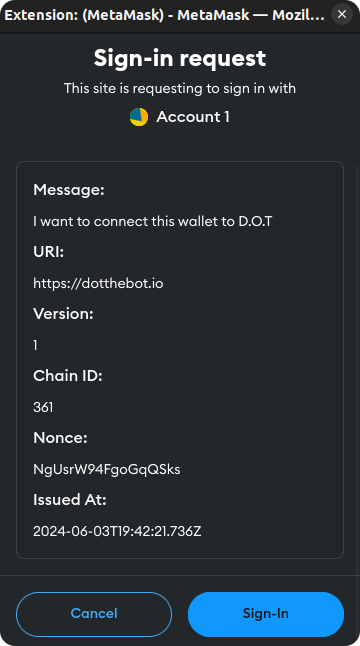
Task: Select the Account 1 name label
Action: (193, 117)
